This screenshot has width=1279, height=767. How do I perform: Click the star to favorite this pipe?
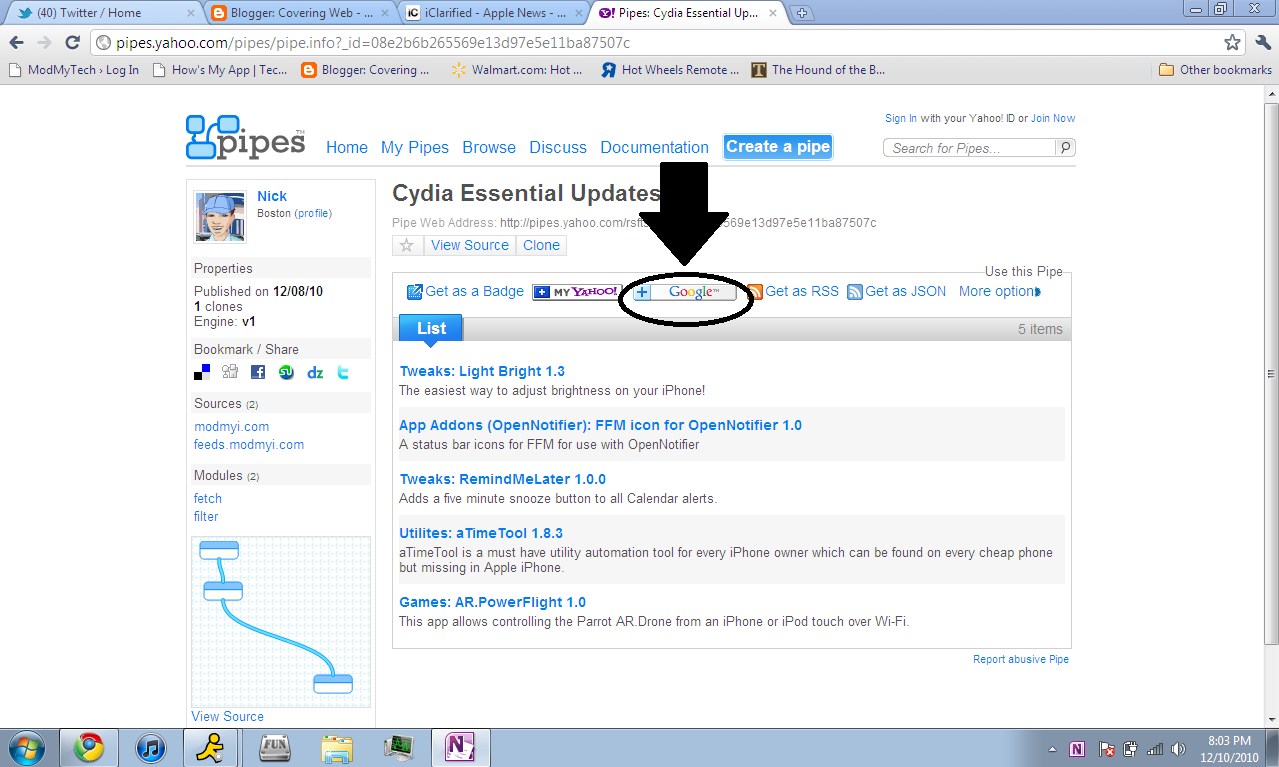point(407,245)
